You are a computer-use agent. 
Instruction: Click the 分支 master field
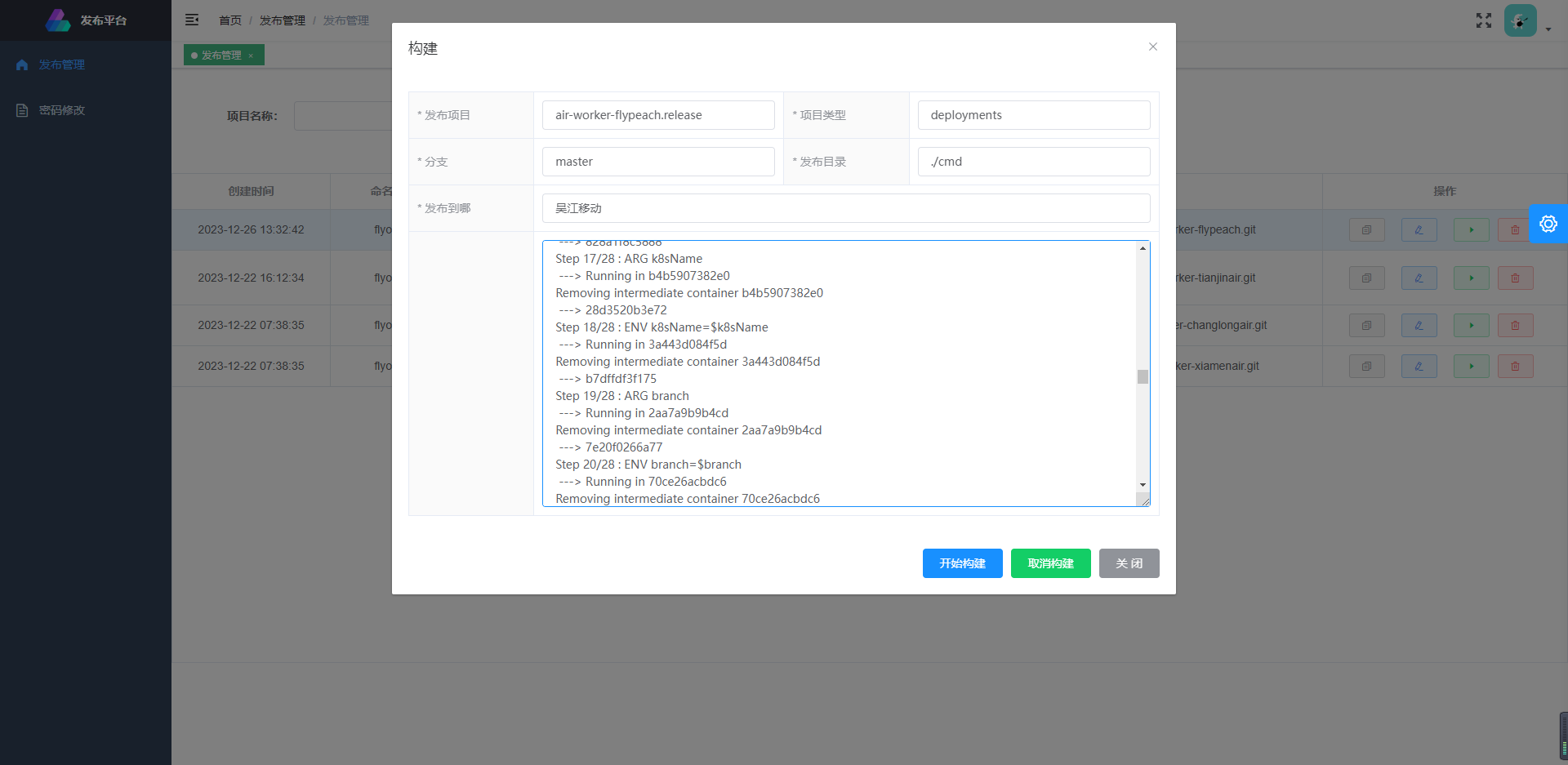[658, 162]
